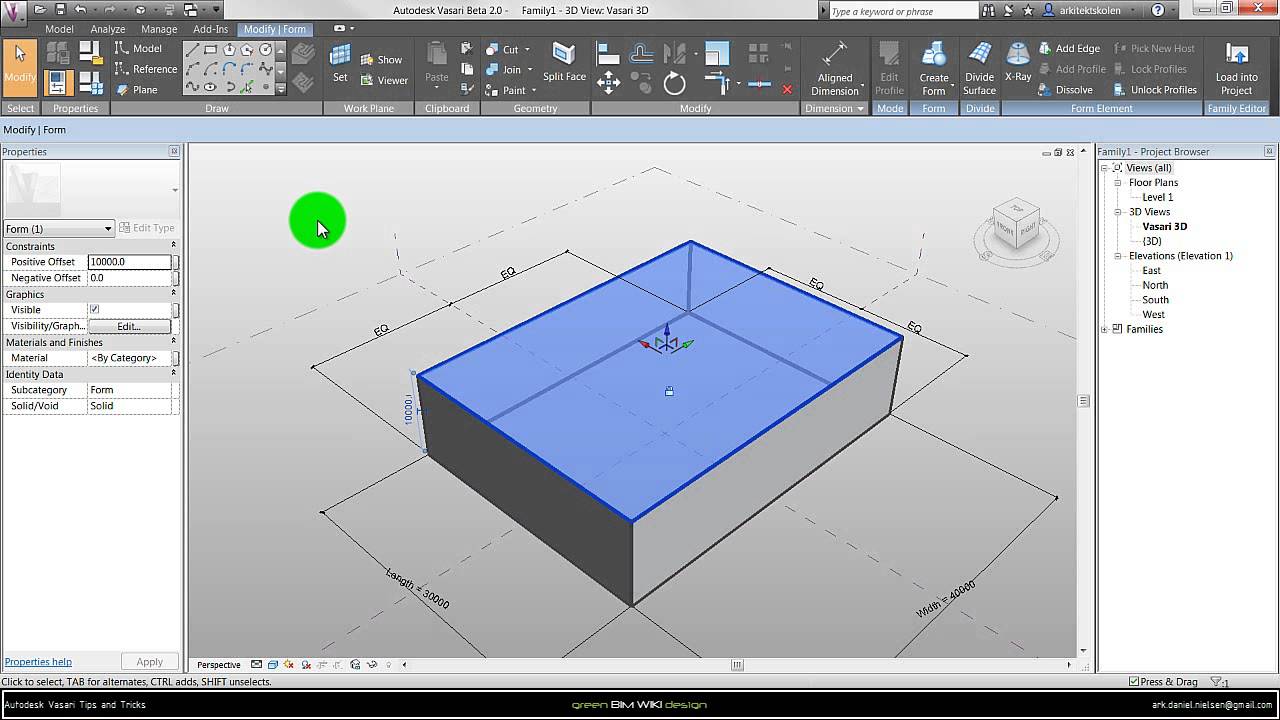Collapse the Views (all) tree node

(1105, 168)
